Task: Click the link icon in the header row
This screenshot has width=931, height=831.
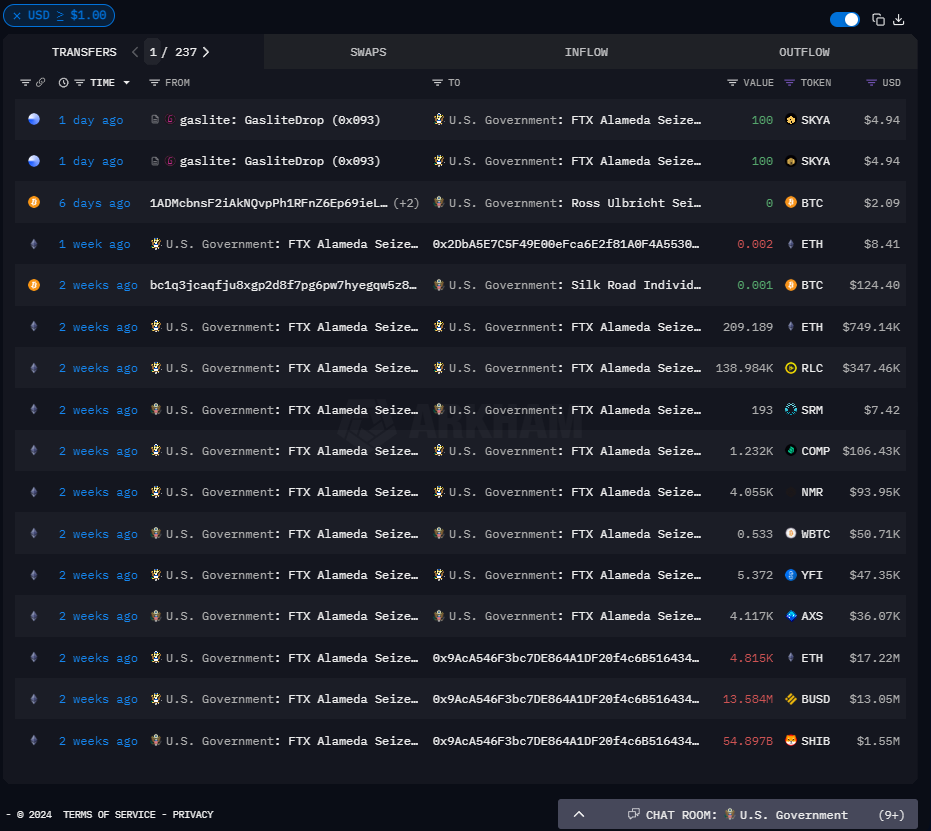Action: 41,83
